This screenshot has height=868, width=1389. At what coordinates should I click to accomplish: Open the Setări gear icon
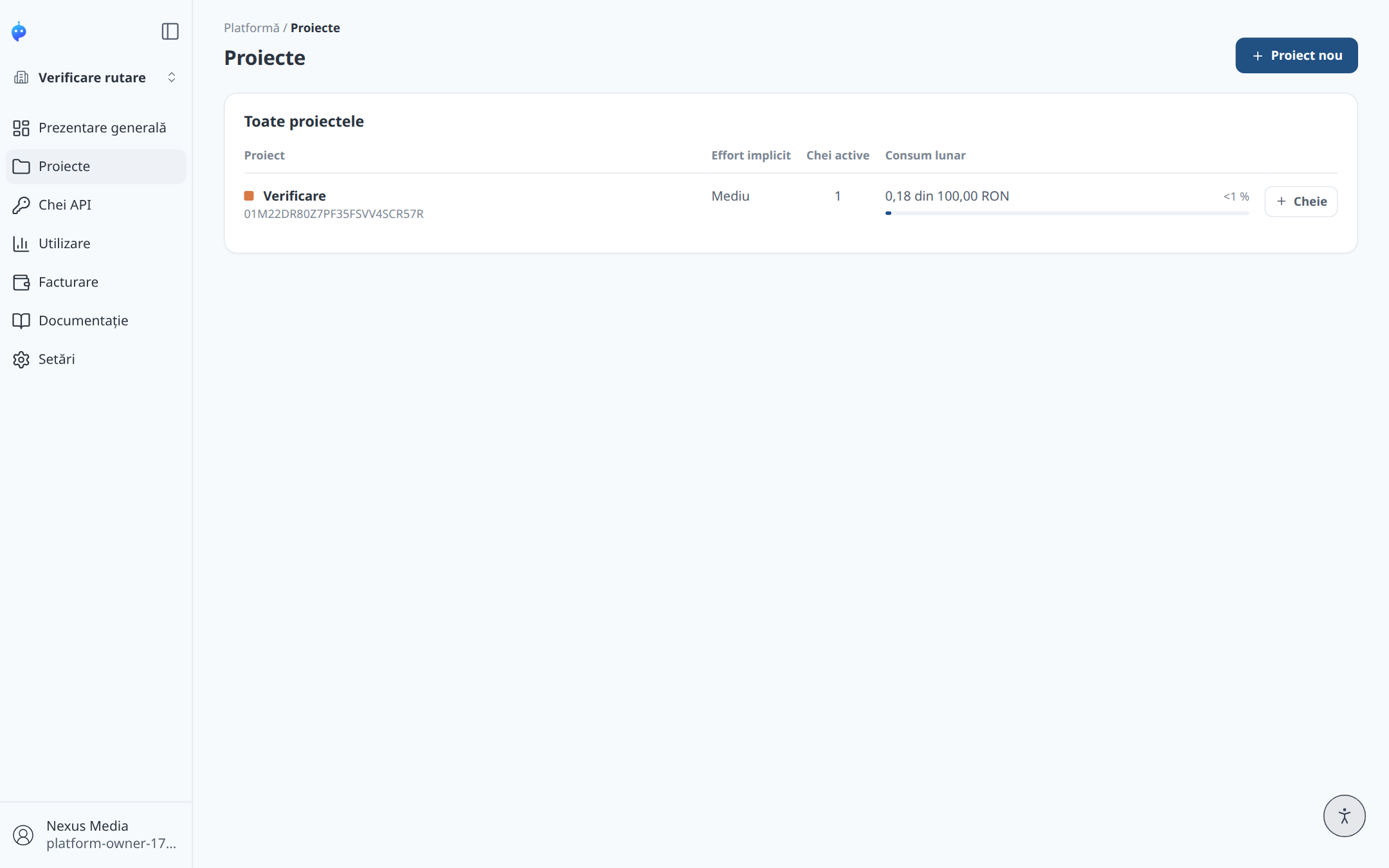(x=21, y=359)
